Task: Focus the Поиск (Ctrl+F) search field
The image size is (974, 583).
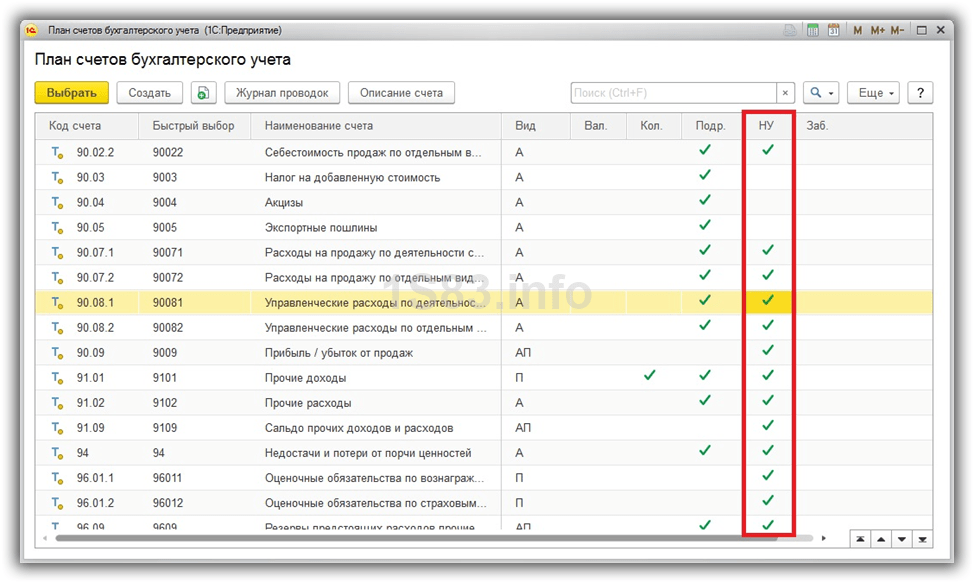Action: point(673,93)
